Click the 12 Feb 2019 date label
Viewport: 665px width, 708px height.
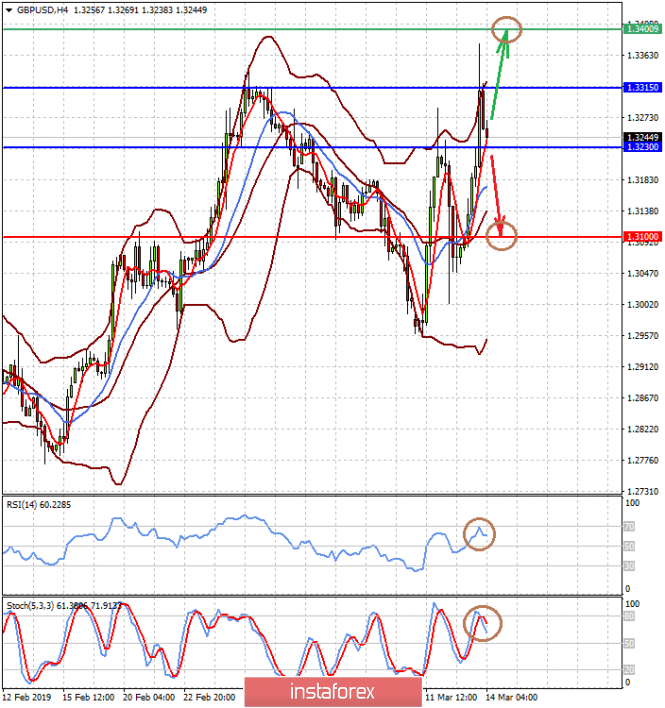[x=27, y=698]
